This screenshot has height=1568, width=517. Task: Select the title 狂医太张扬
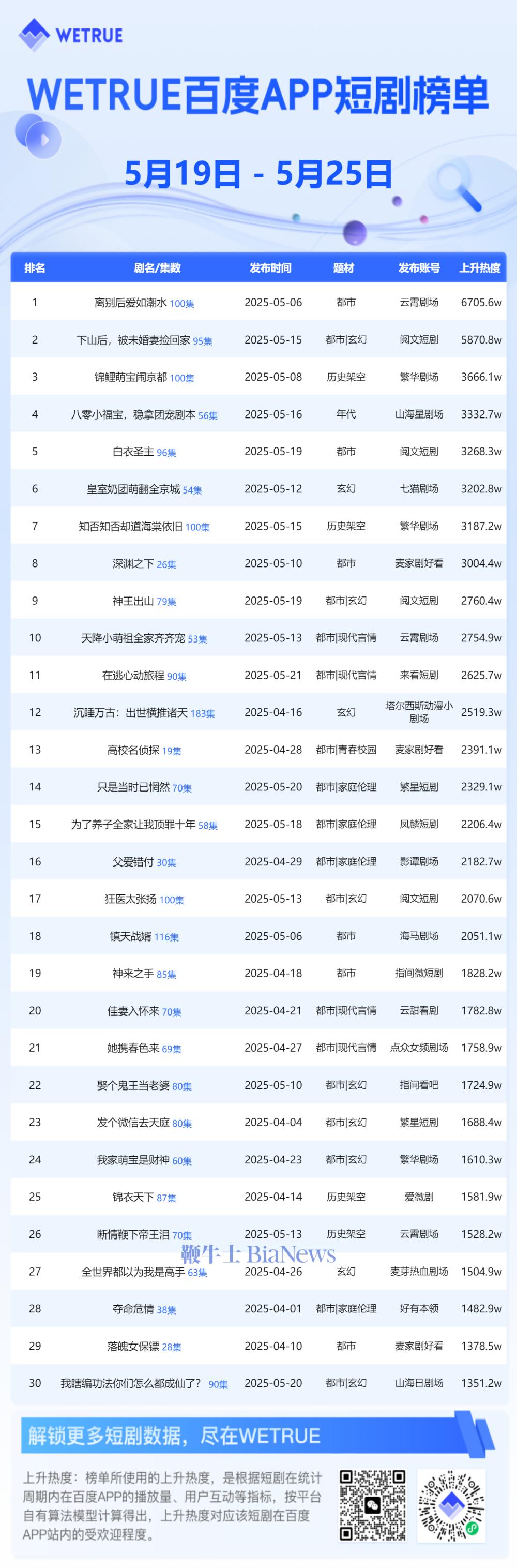pos(130,899)
